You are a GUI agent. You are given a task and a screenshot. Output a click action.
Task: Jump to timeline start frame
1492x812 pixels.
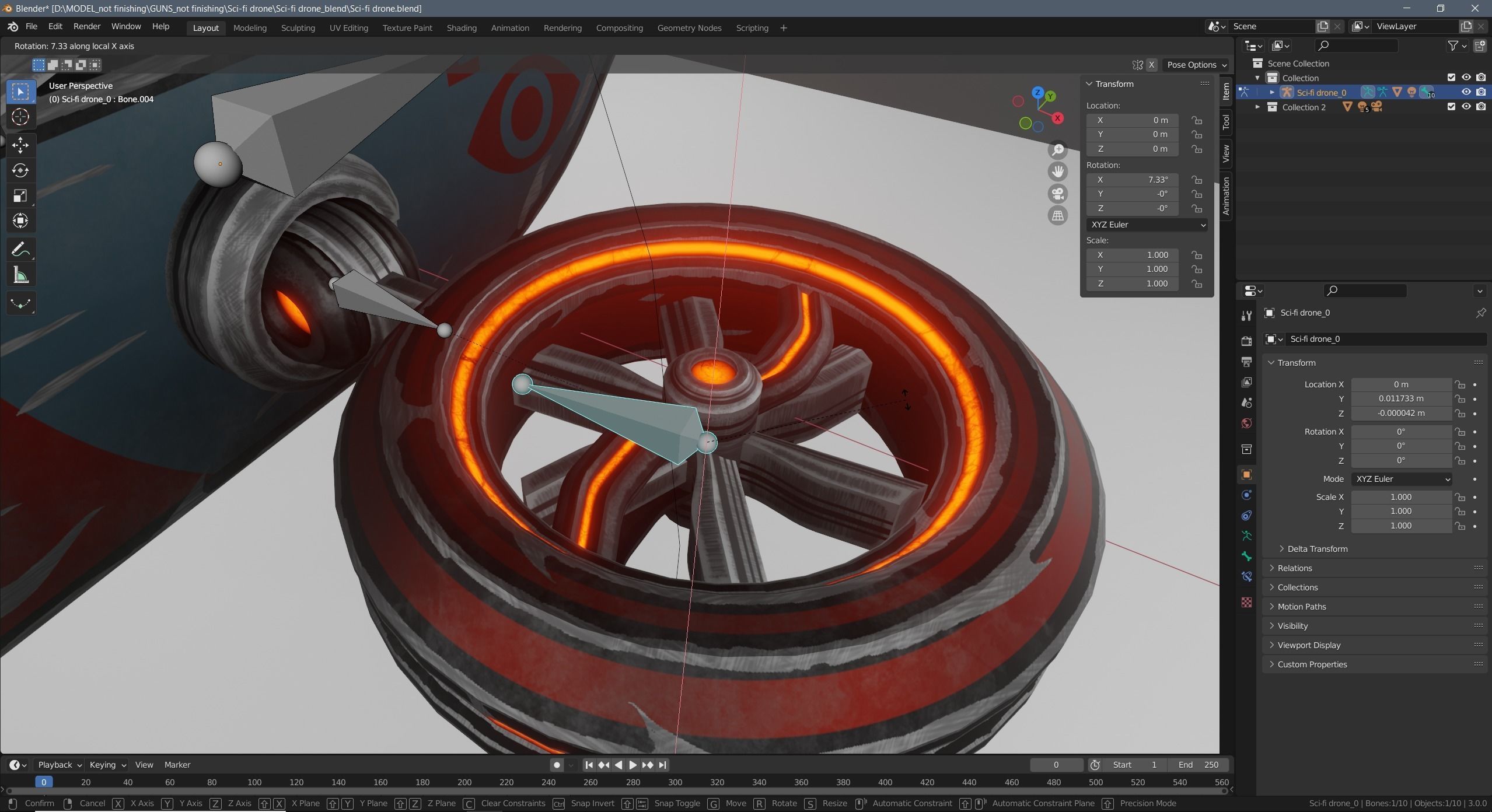click(x=589, y=765)
